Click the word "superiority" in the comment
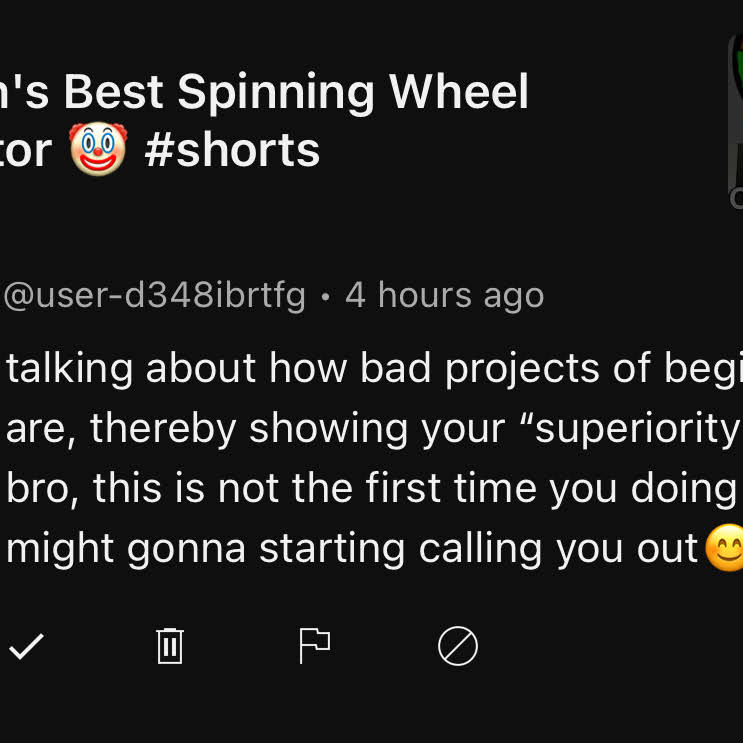Screen dimensions: 743x743 [x=642, y=429]
